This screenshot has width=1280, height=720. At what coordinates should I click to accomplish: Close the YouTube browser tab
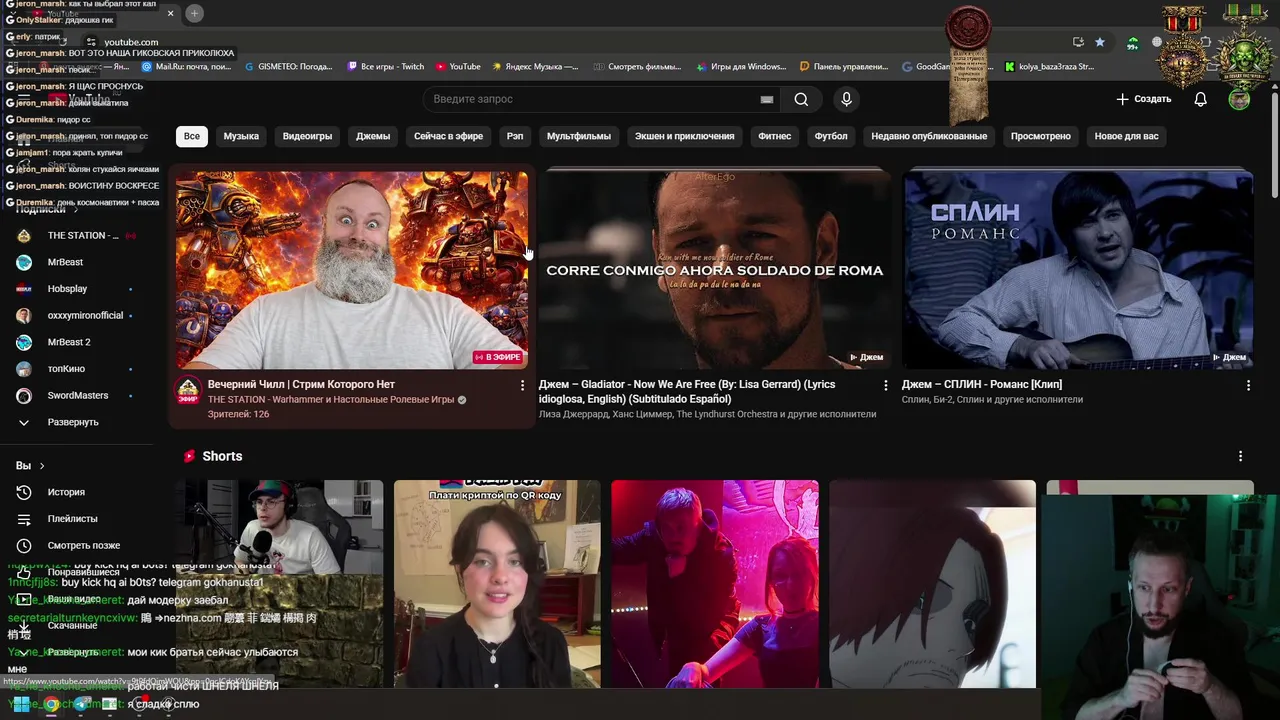[x=170, y=13]
